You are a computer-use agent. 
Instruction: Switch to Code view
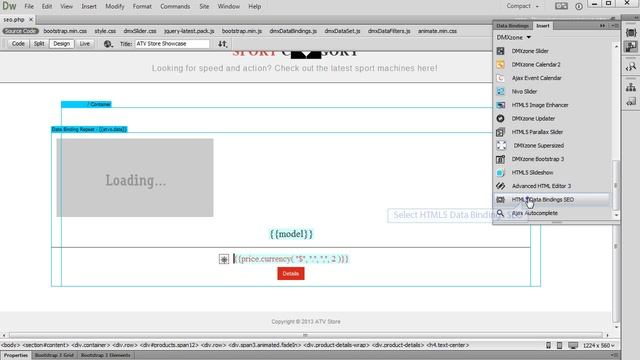(x=18, y=44)
